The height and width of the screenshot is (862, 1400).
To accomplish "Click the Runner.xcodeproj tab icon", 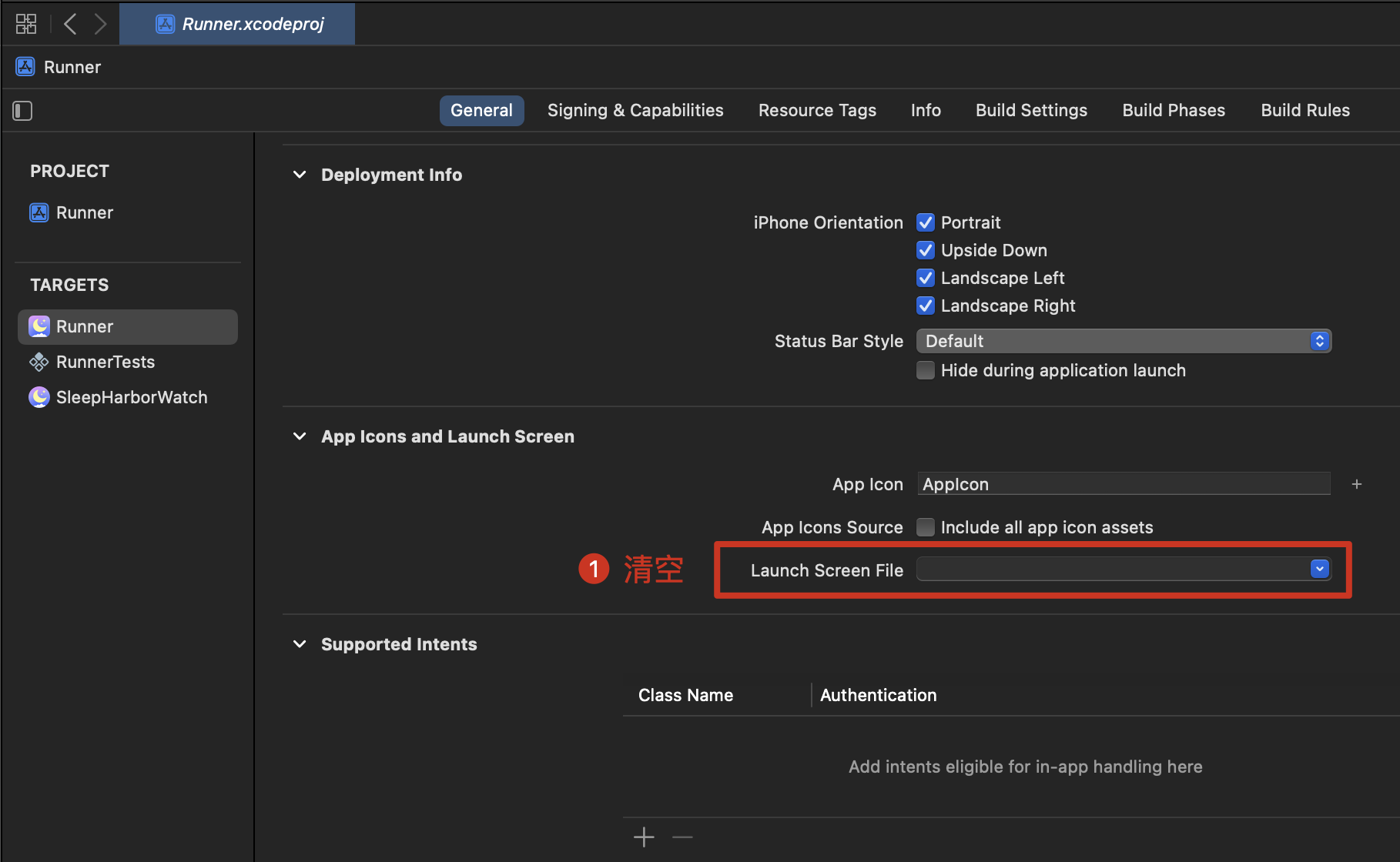I will [165, 25].
